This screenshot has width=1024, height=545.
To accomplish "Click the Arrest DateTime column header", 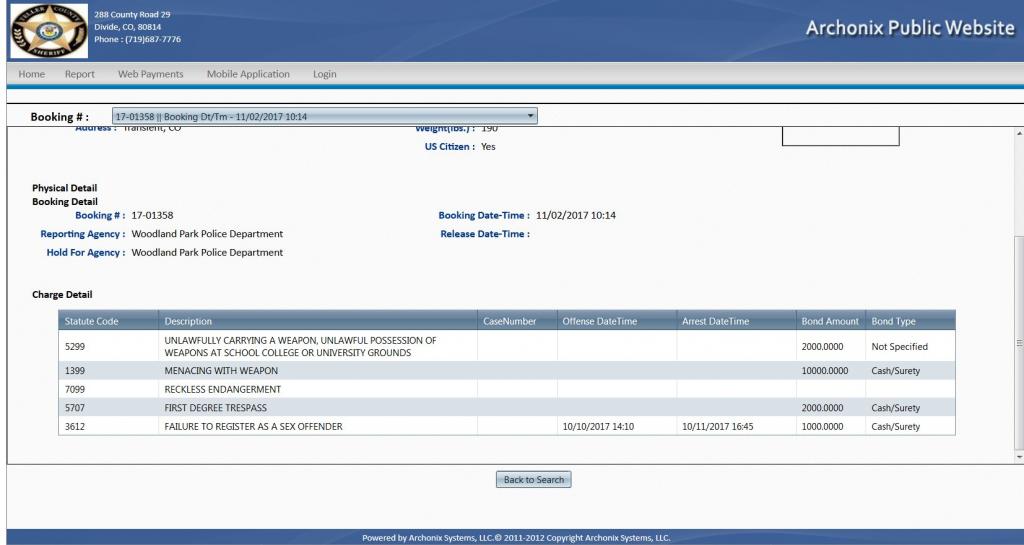I will point(715,321).
